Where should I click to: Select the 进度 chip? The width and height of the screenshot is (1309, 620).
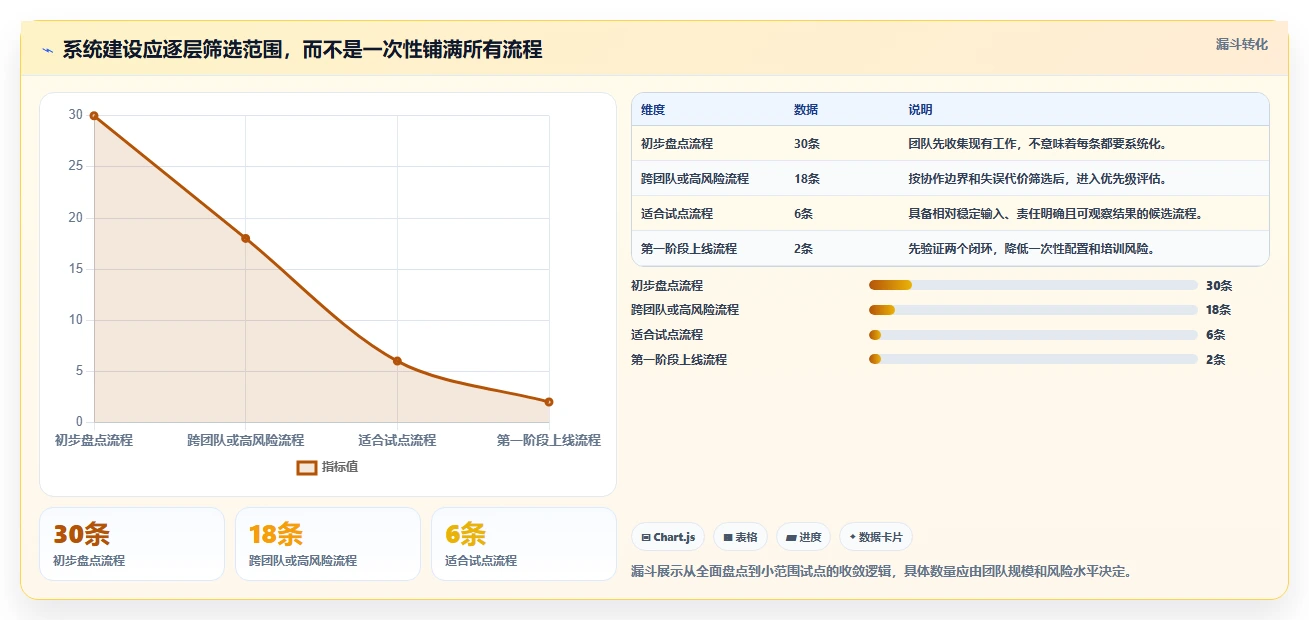pos(803,537)
